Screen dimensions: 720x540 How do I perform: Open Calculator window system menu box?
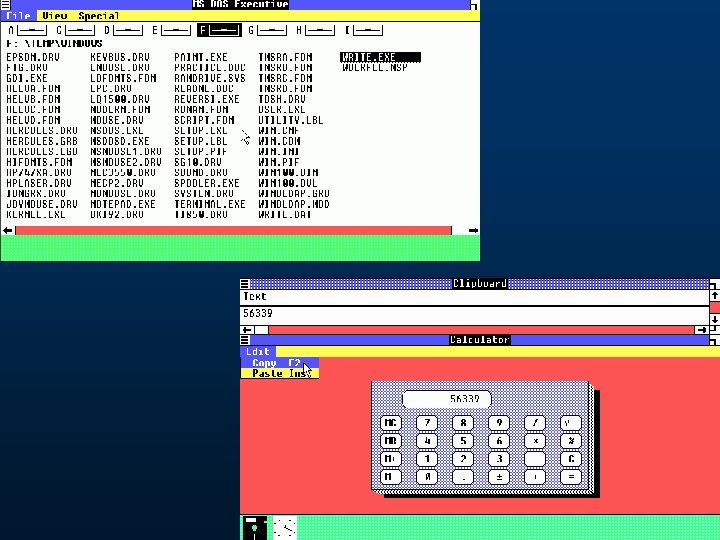click(245, 340)
